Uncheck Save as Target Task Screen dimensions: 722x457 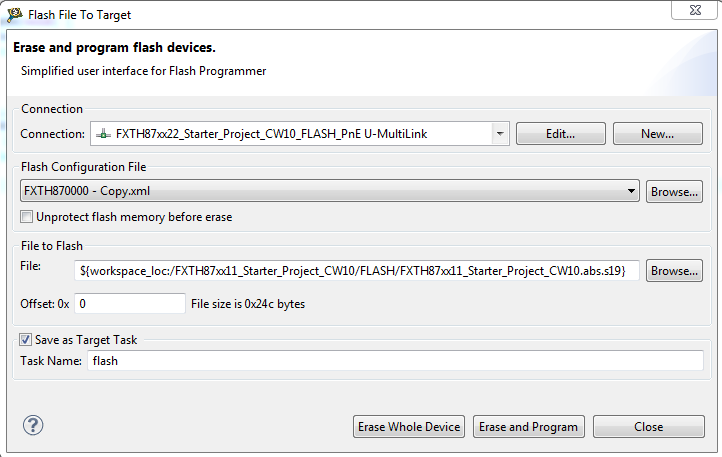pos(26,340)
